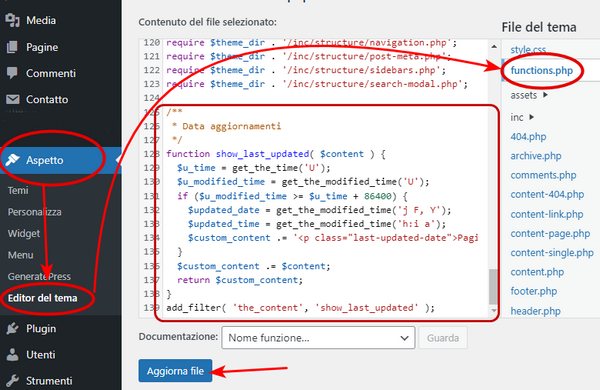Open the Nome funzione dropdown

(318, 338)
